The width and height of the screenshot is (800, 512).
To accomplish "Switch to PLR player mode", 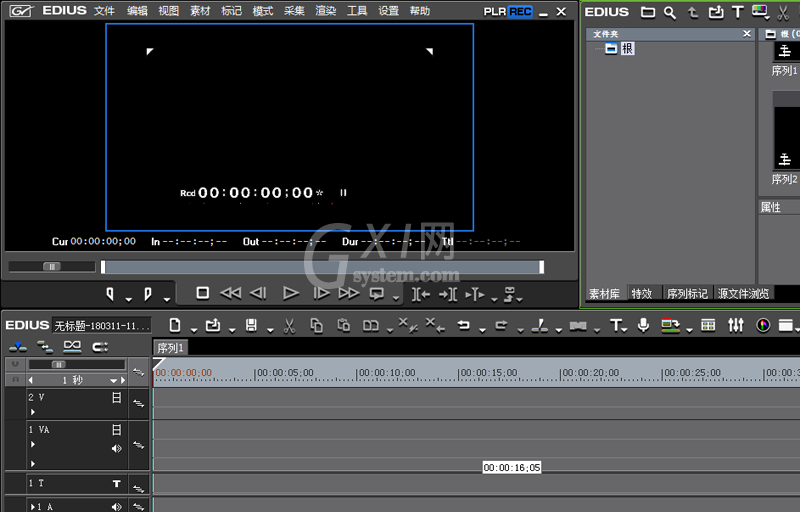I will [494, 11].
